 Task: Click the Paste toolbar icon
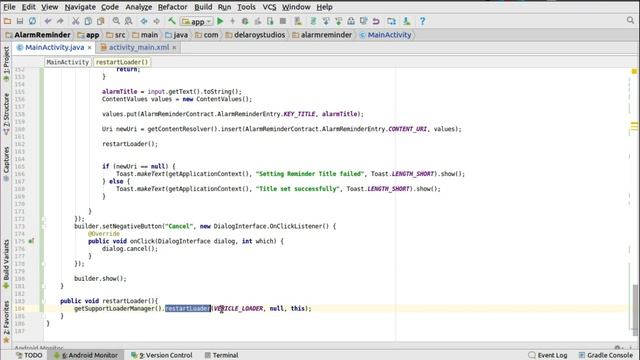point(100,21)
